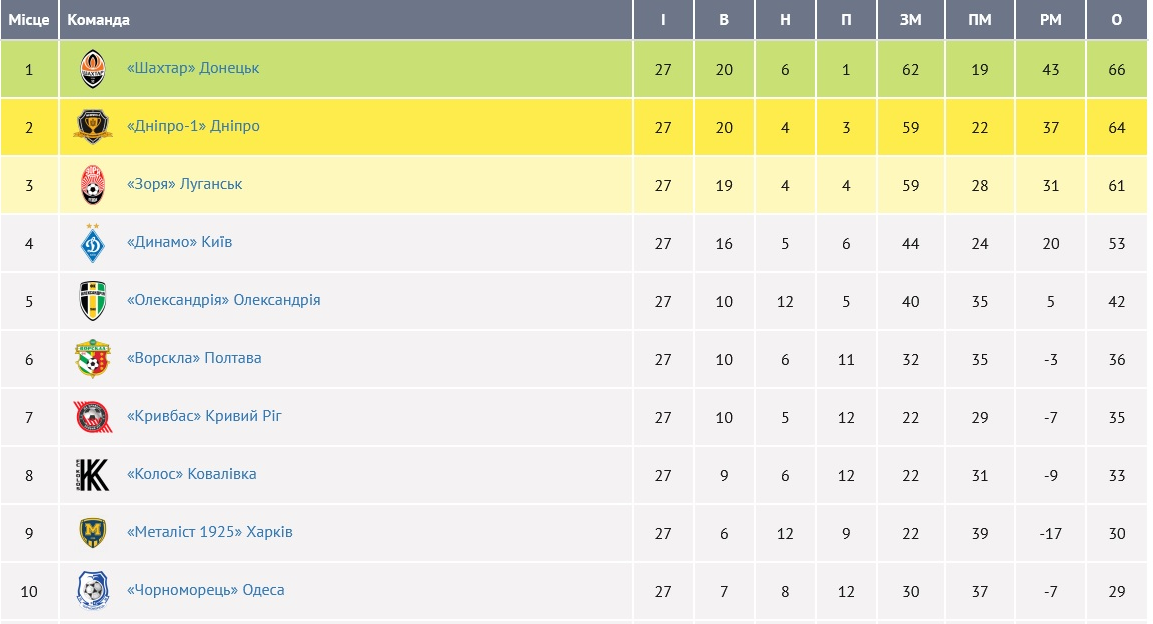The width and height of the screenshot is (1153, 624).
Task: Follow the «Зоря» Луганськ link
Action: click(x=185, y=184)
